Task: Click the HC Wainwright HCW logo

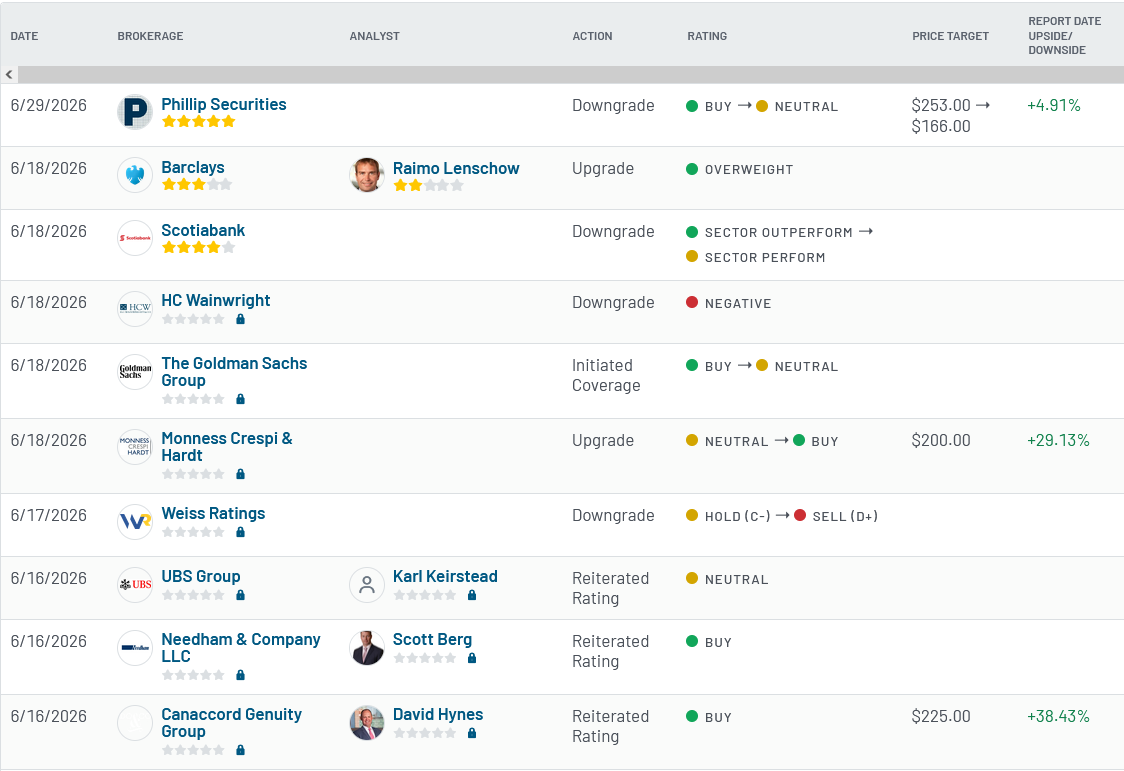Action: pyautogui.click(x=135, y=309)
